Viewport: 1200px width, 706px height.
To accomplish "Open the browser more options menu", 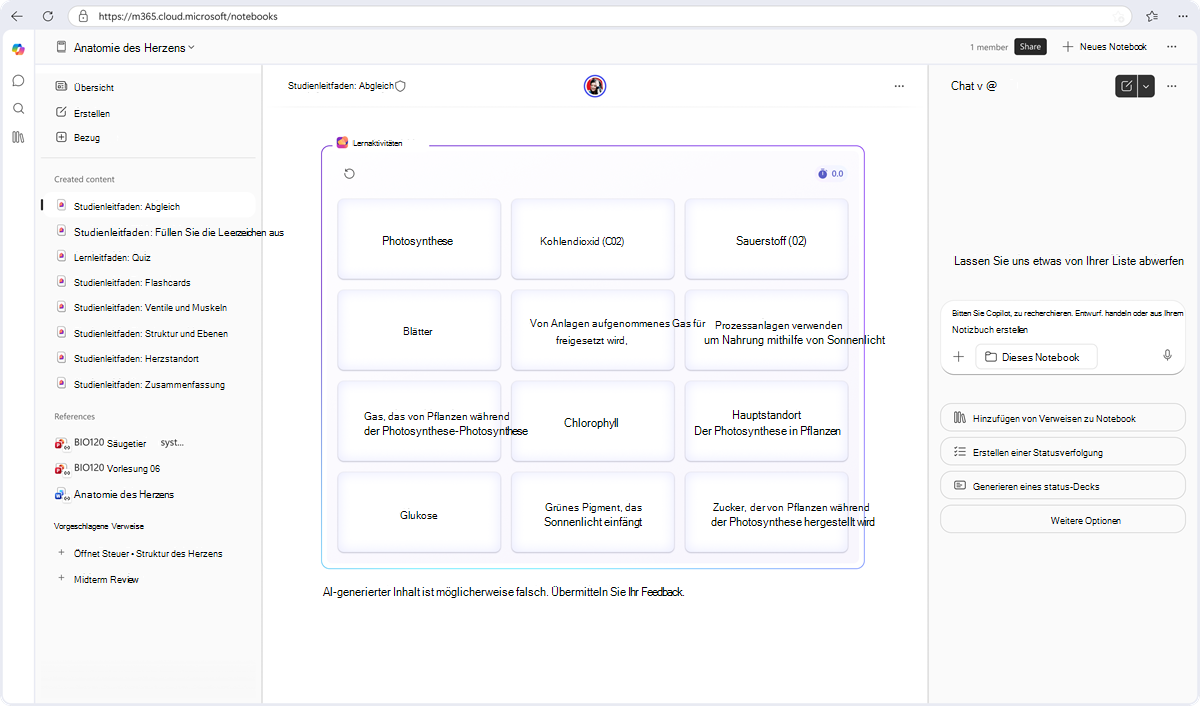I will click(1181, 16).
